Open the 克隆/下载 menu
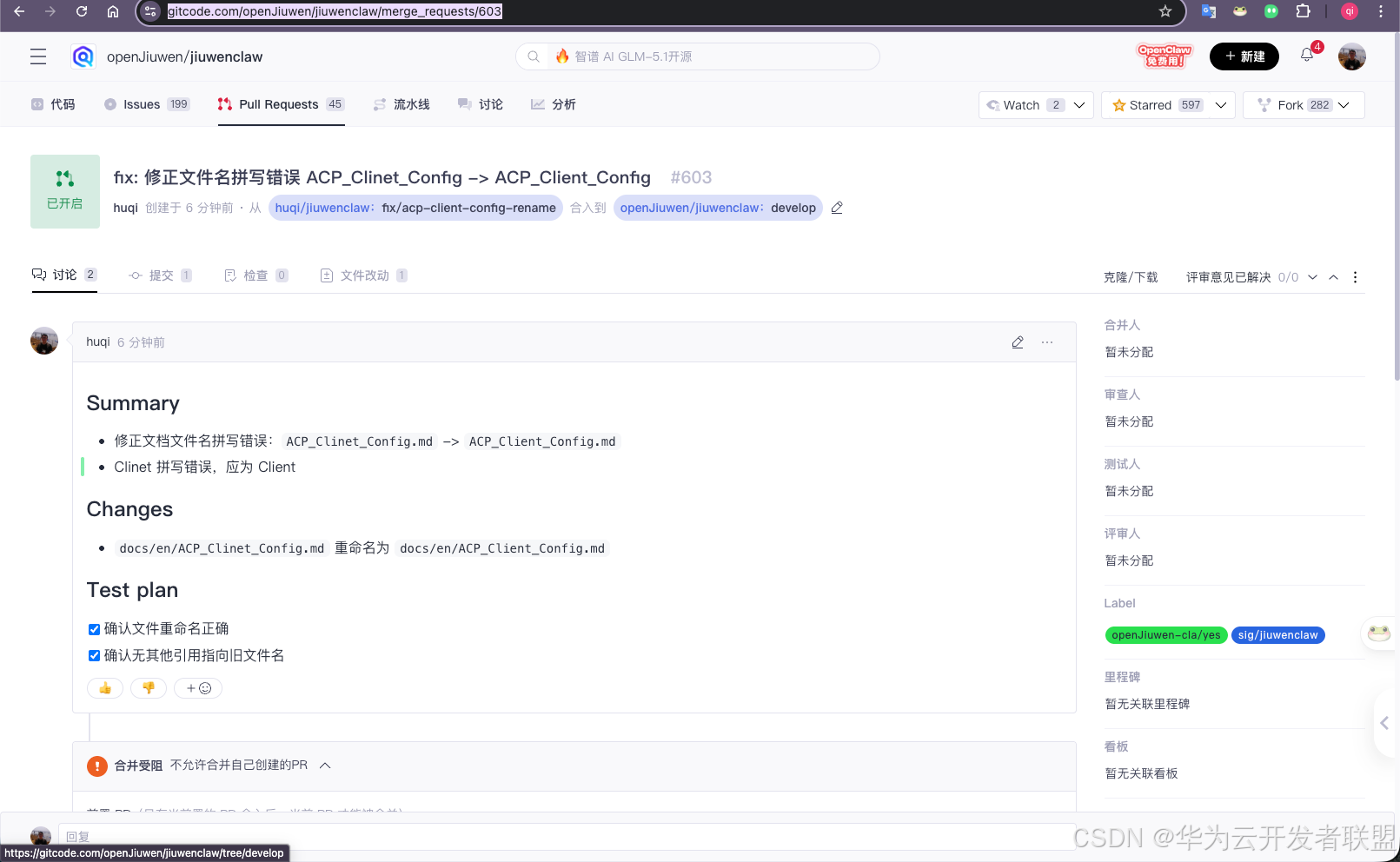 coord(1131,277)
